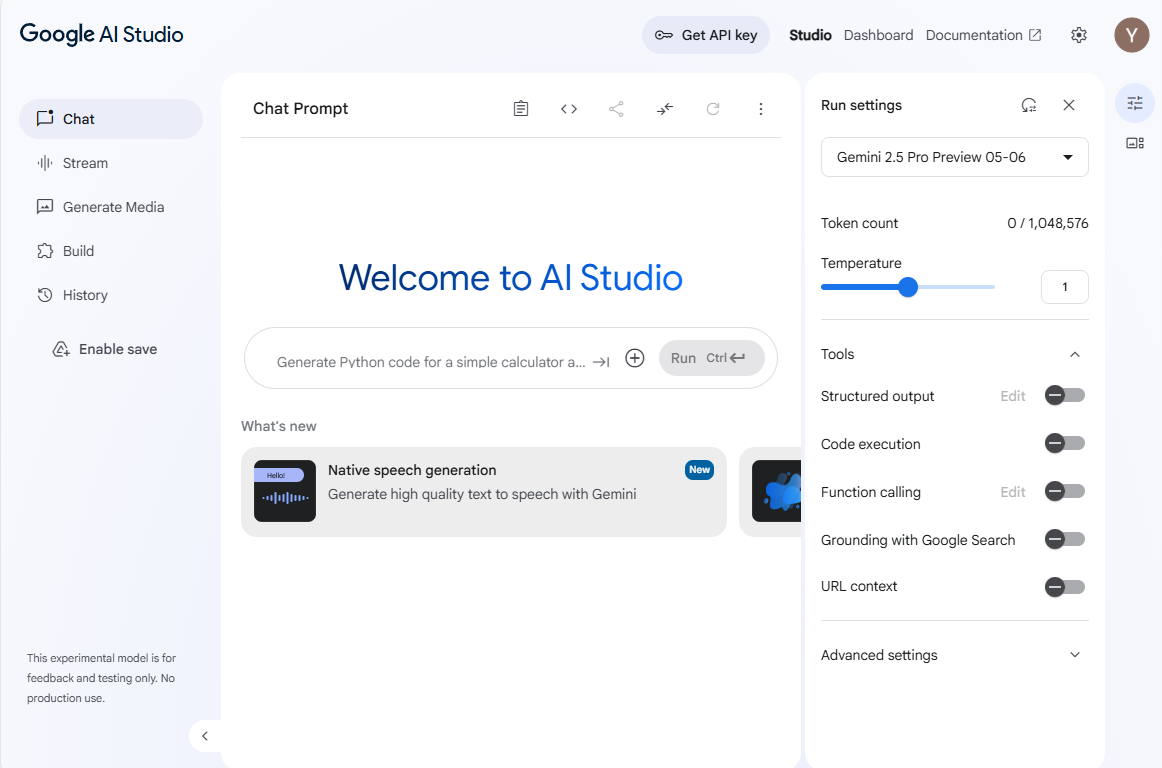Open the Stream sidebar item
The image size is (1162, 768).
point(111,163)
